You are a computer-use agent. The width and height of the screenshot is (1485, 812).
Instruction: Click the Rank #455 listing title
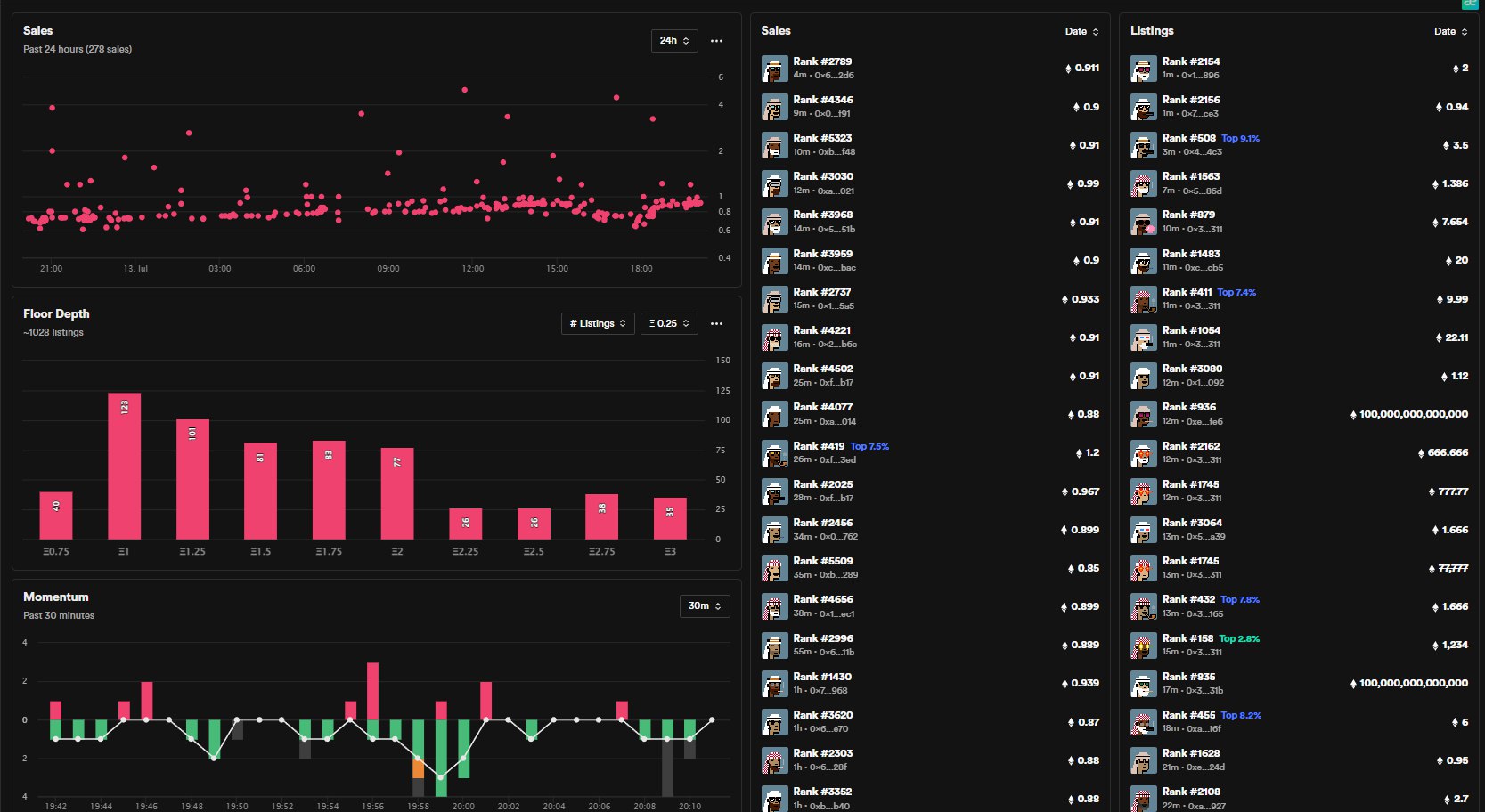click(x=1189, y=715)
